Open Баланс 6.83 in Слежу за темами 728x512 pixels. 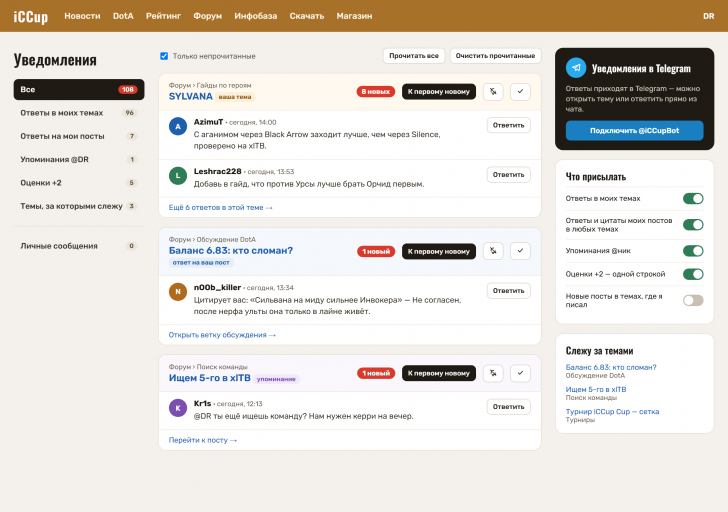coord(611,367)
